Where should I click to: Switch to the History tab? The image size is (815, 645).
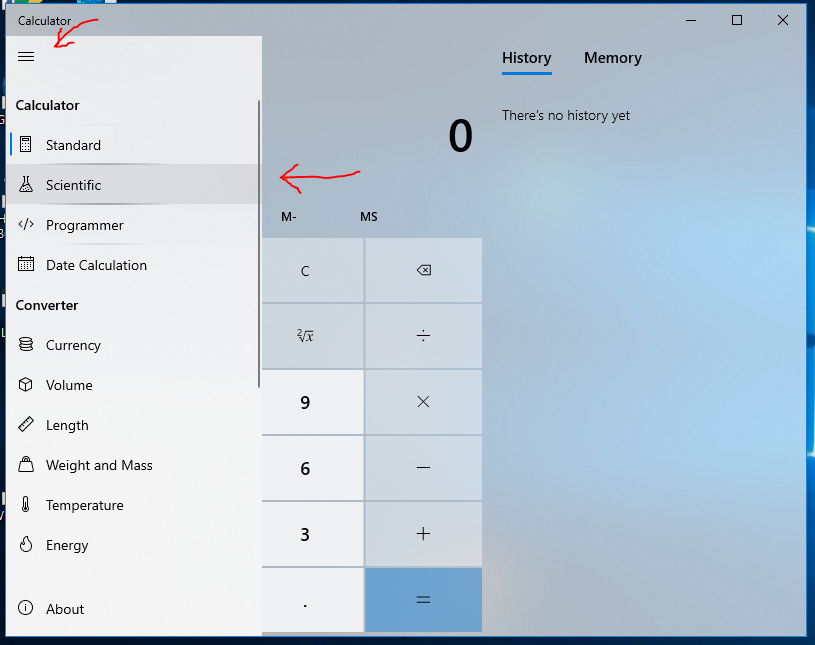tap(527, 58)
